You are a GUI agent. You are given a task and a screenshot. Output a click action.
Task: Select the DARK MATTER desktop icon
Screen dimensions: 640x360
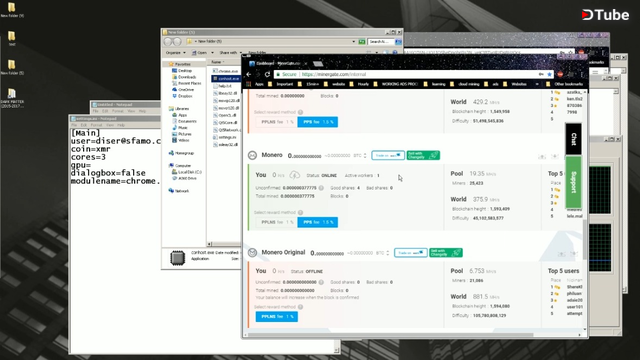point(12,98)
